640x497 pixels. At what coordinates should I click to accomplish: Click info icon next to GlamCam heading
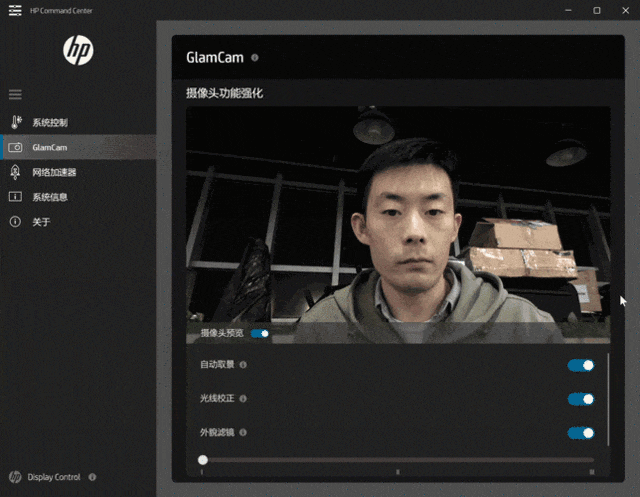[255, 58]
